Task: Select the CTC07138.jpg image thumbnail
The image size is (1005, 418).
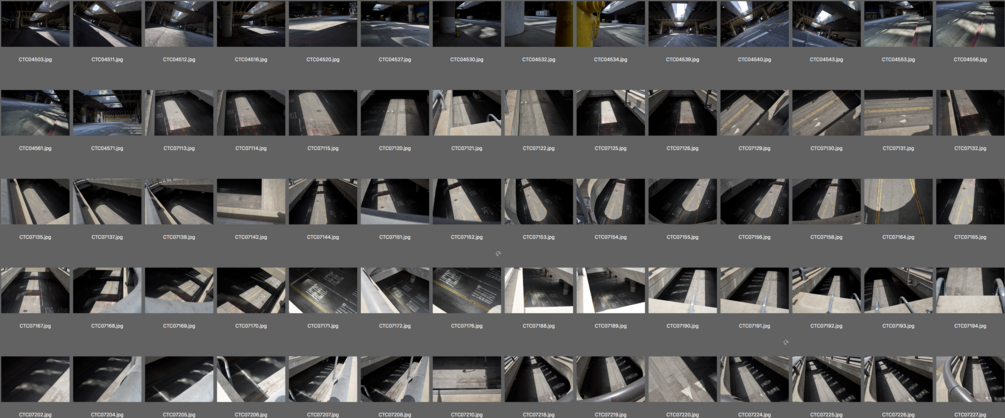Action: point(179,201)
